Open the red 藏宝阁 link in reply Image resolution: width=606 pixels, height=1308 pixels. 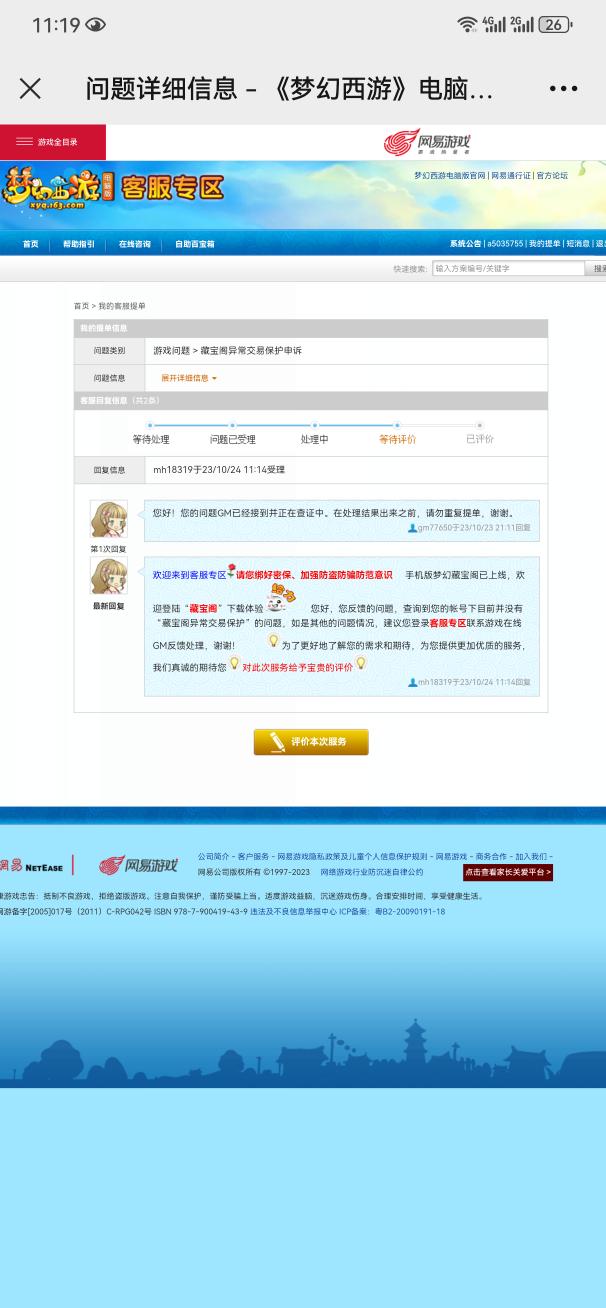202,608
